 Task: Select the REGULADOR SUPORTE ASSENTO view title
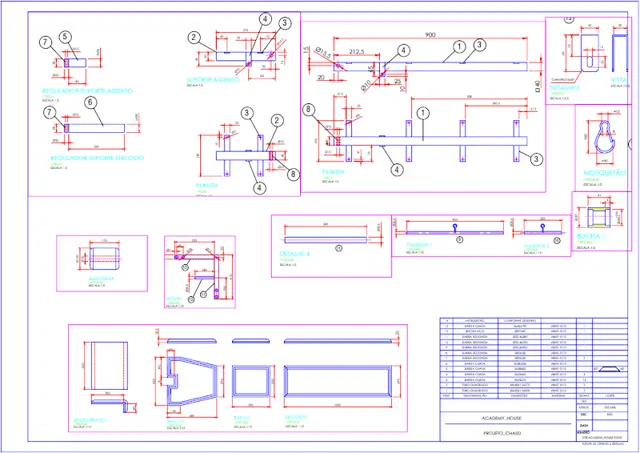pos(88,91)
